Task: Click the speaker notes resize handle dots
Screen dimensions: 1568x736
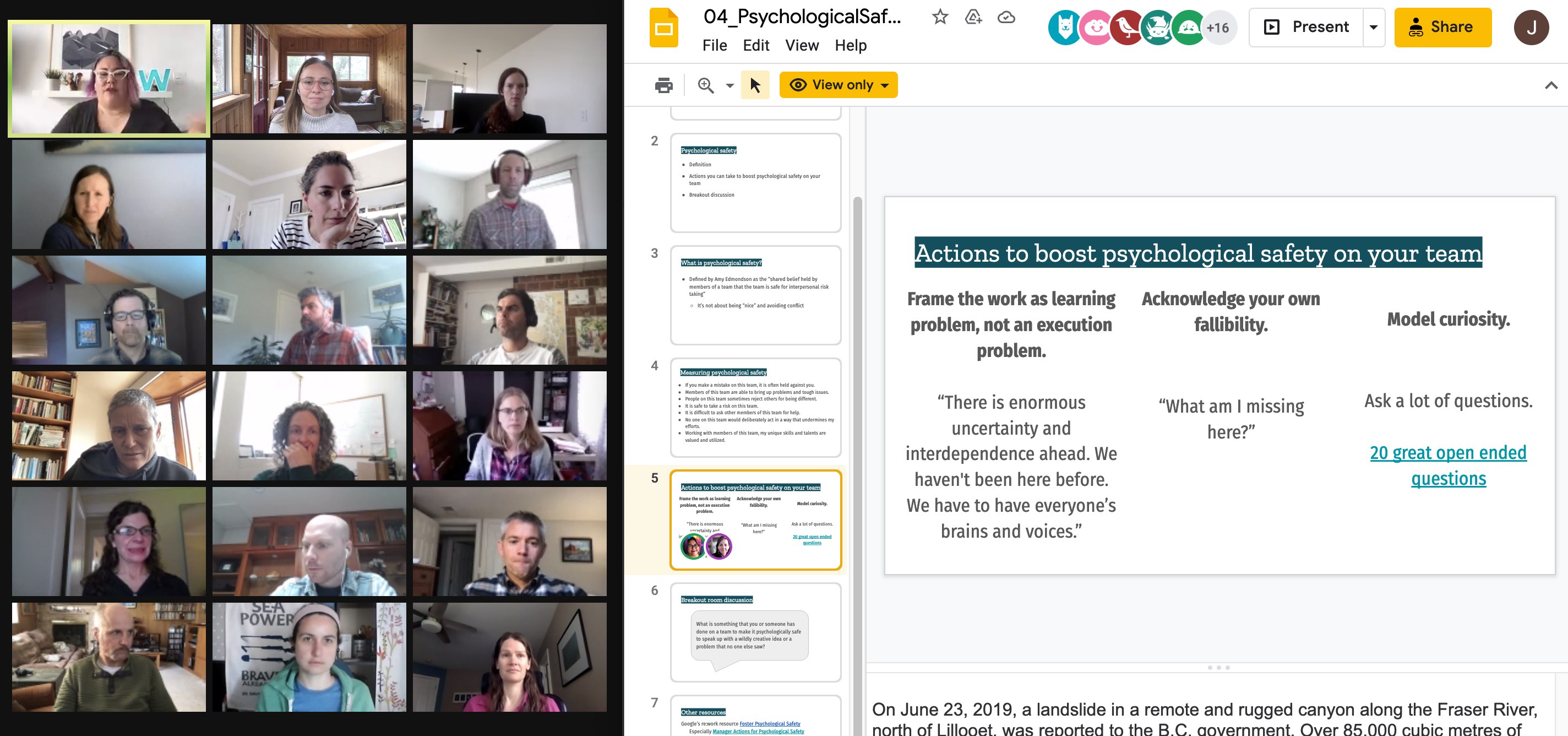Action: coord(1218,668)
